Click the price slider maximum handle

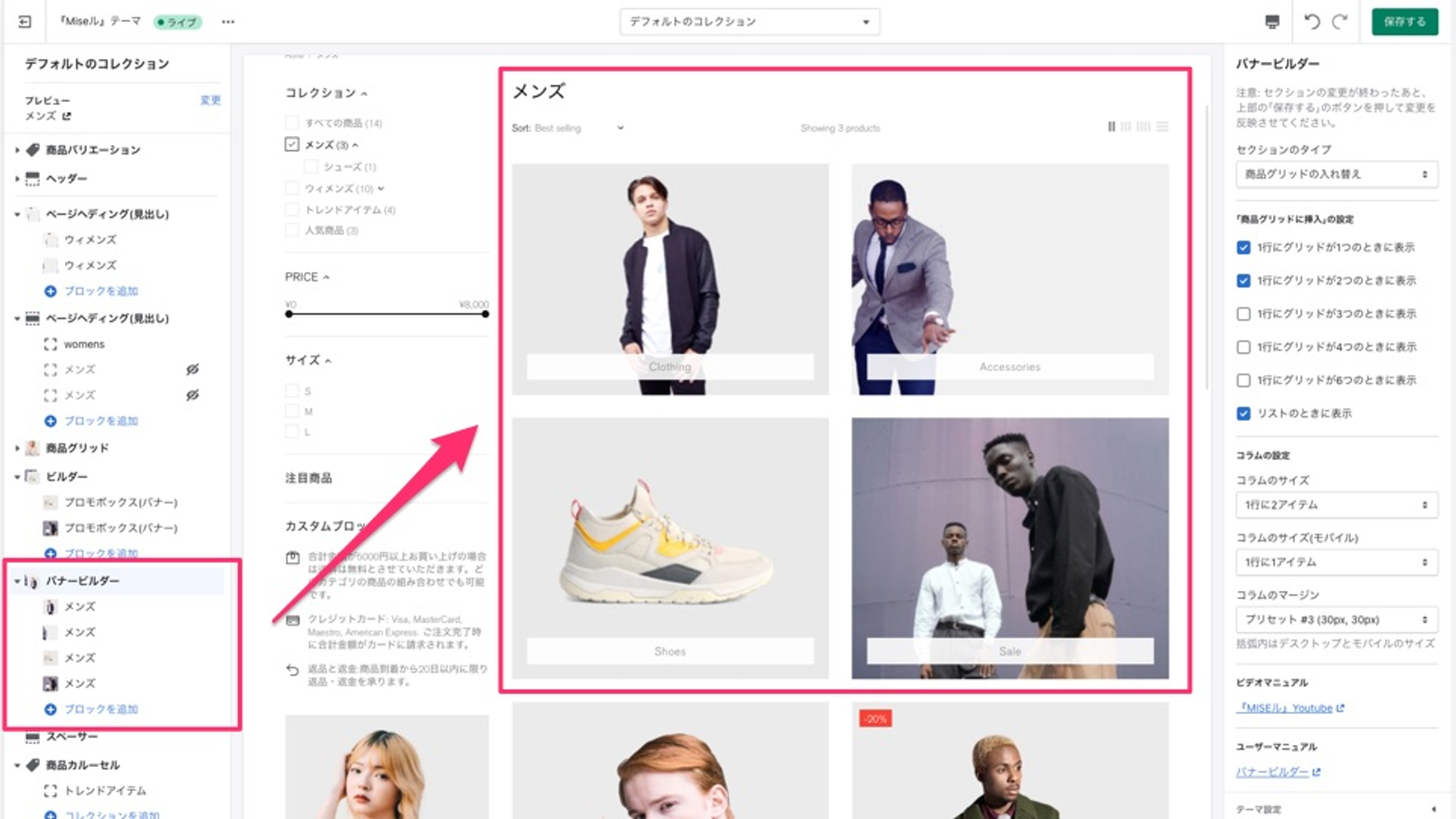coord(485,314)
